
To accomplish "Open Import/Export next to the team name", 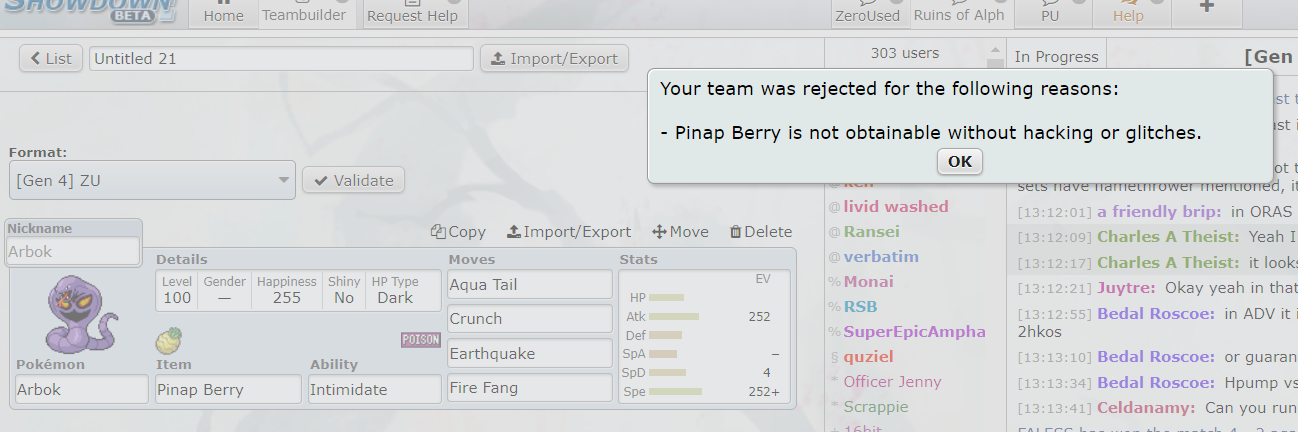I will coord(555,58).
